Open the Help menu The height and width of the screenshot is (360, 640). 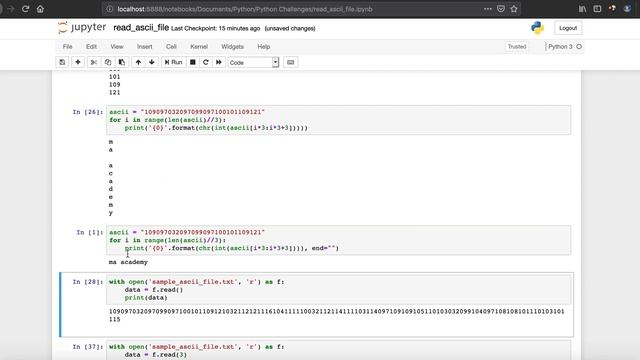[264, 47]
